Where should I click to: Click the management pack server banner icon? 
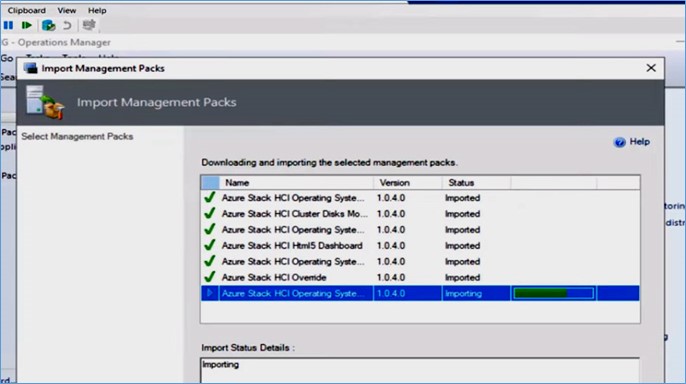(45, 102)
